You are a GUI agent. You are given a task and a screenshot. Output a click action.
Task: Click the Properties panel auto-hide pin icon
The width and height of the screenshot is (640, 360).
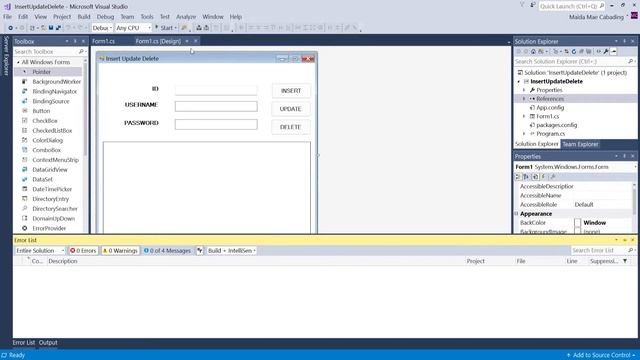624,156
